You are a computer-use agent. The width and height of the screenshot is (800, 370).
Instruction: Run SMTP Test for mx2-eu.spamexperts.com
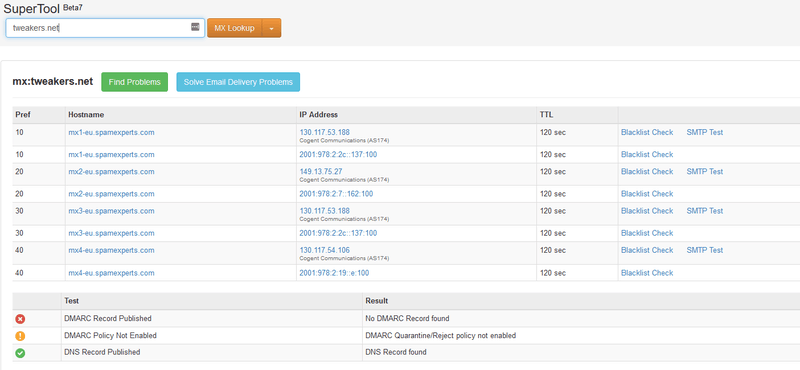click(705, 171)
